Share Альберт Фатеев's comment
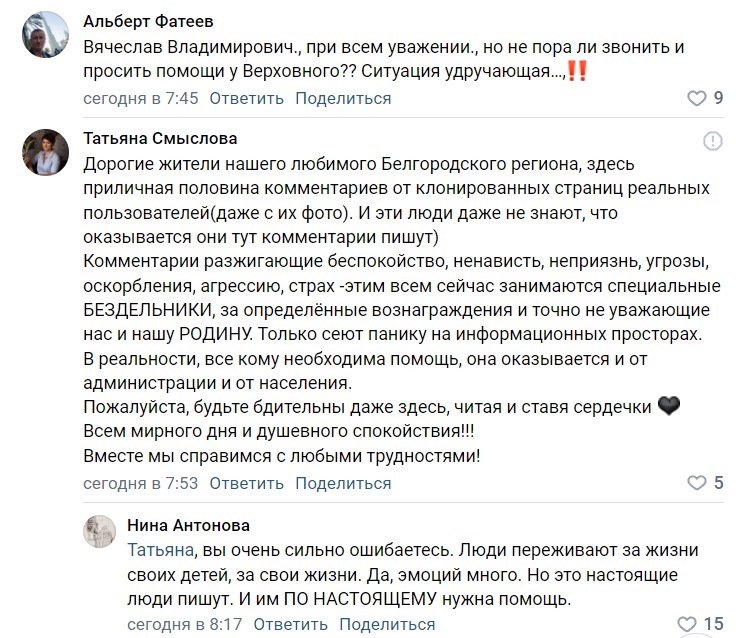 click(x=343, y=98)
